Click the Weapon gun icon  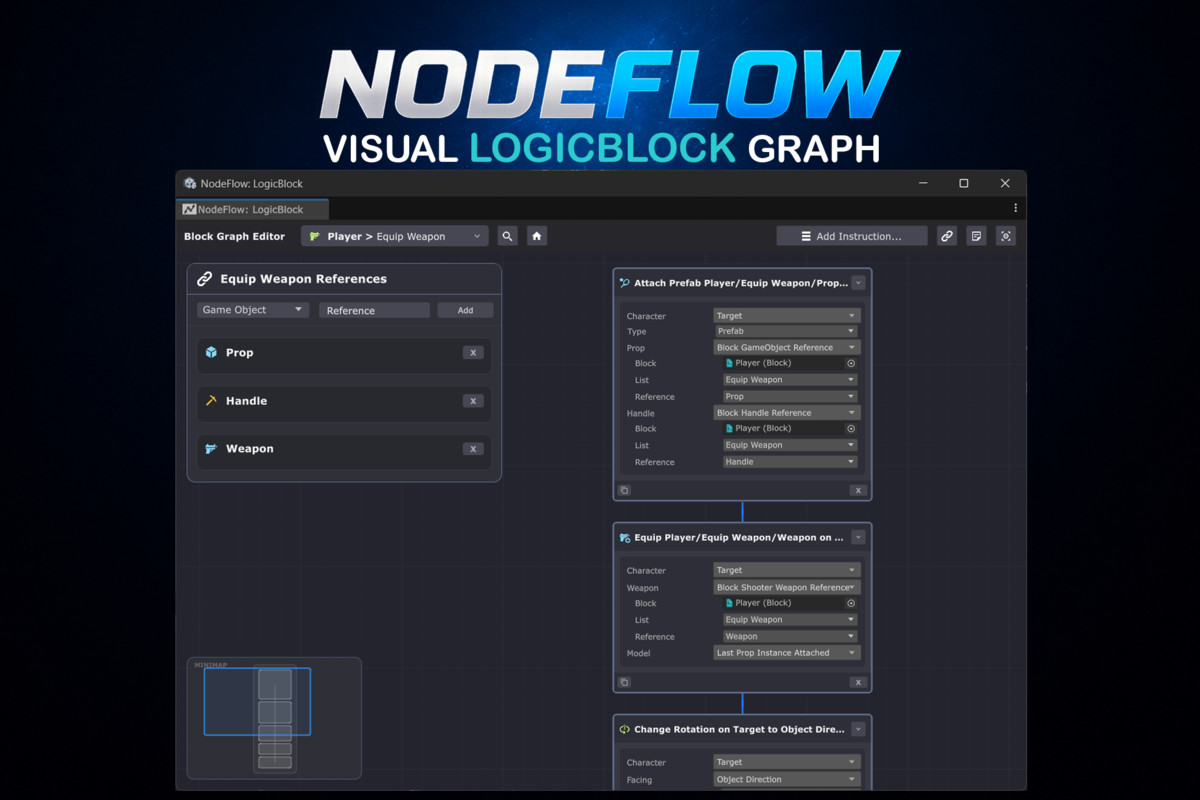(x=211, y=449)
